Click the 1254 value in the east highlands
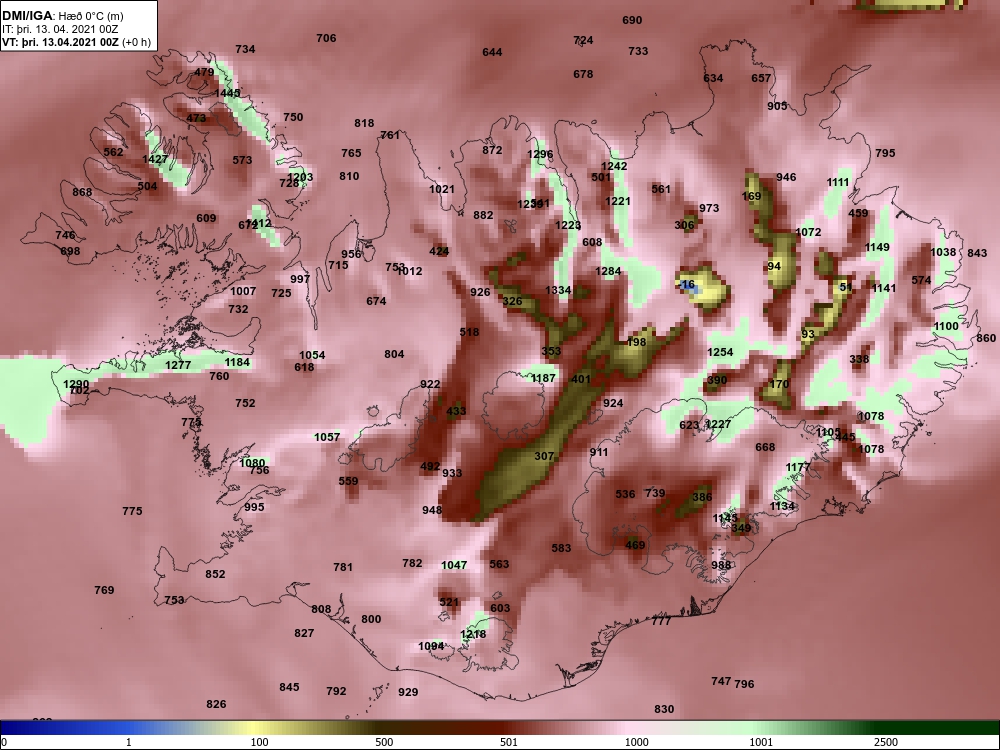This screenshot has width=1000, height=750. coord(720,352)
